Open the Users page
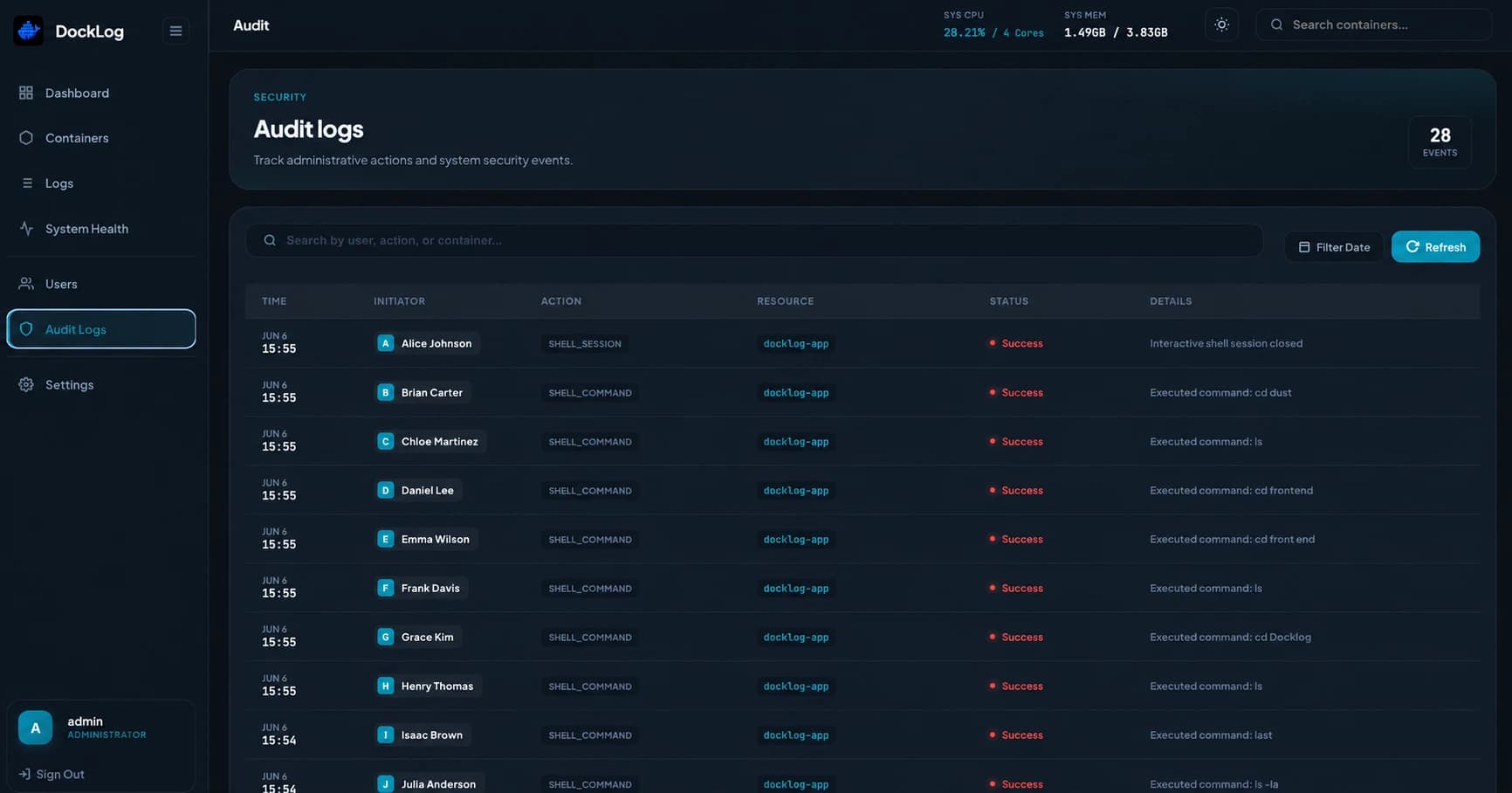Image resolution: width=1512 pixels, height=793 pixels. (101, 284)
